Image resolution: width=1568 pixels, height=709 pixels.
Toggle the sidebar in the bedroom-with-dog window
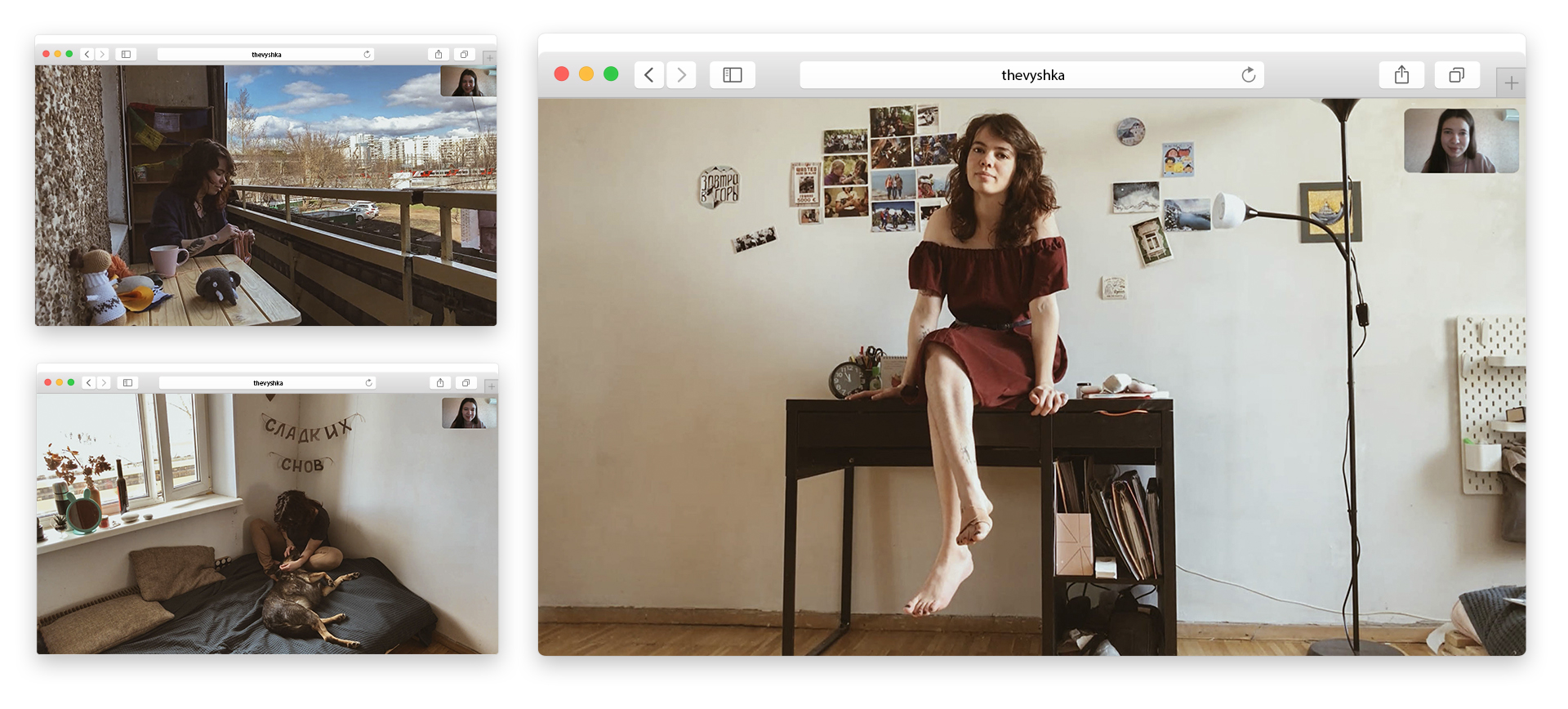tap(127, 383)
